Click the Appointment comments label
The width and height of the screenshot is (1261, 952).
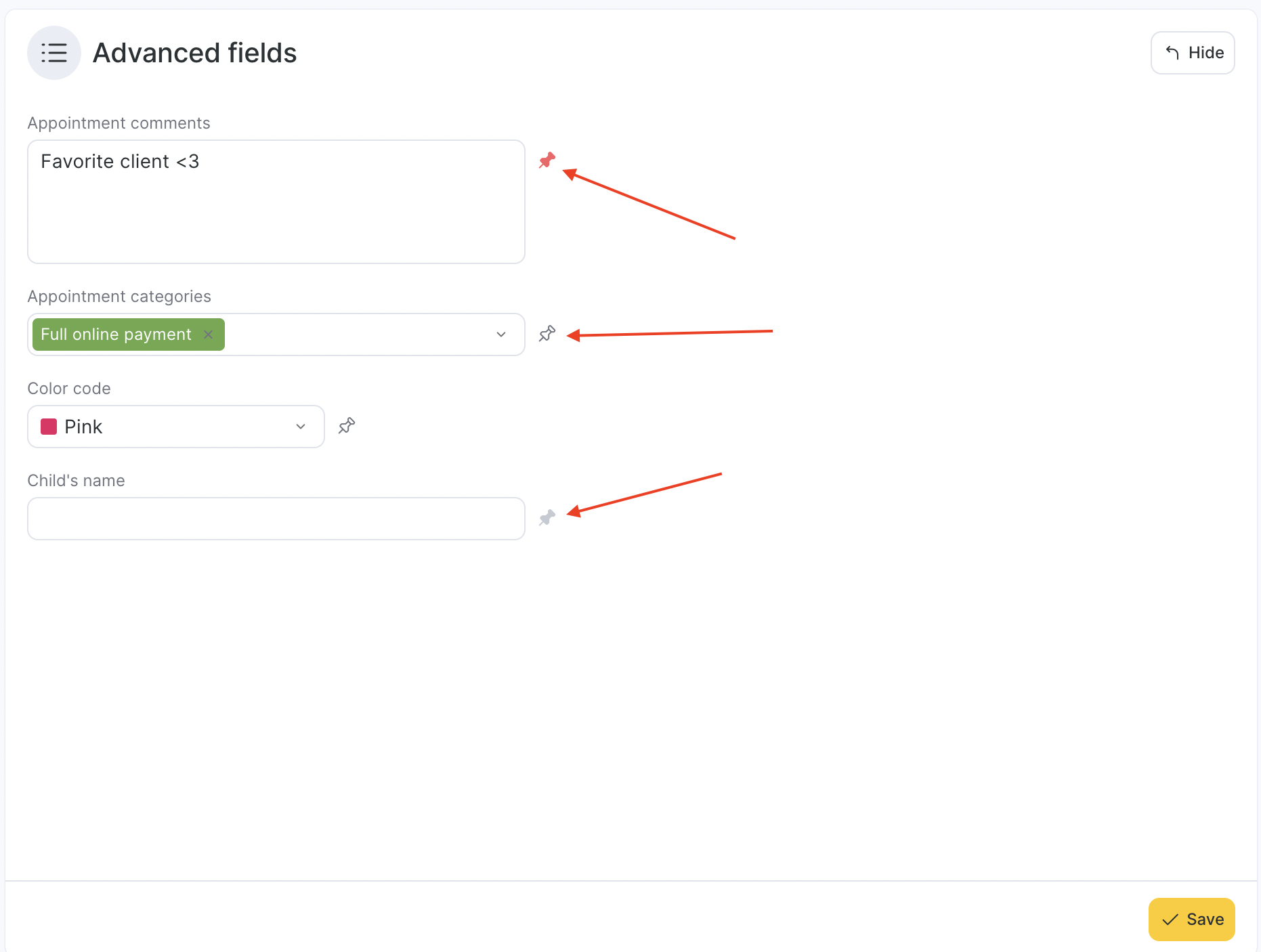(119, 123)
